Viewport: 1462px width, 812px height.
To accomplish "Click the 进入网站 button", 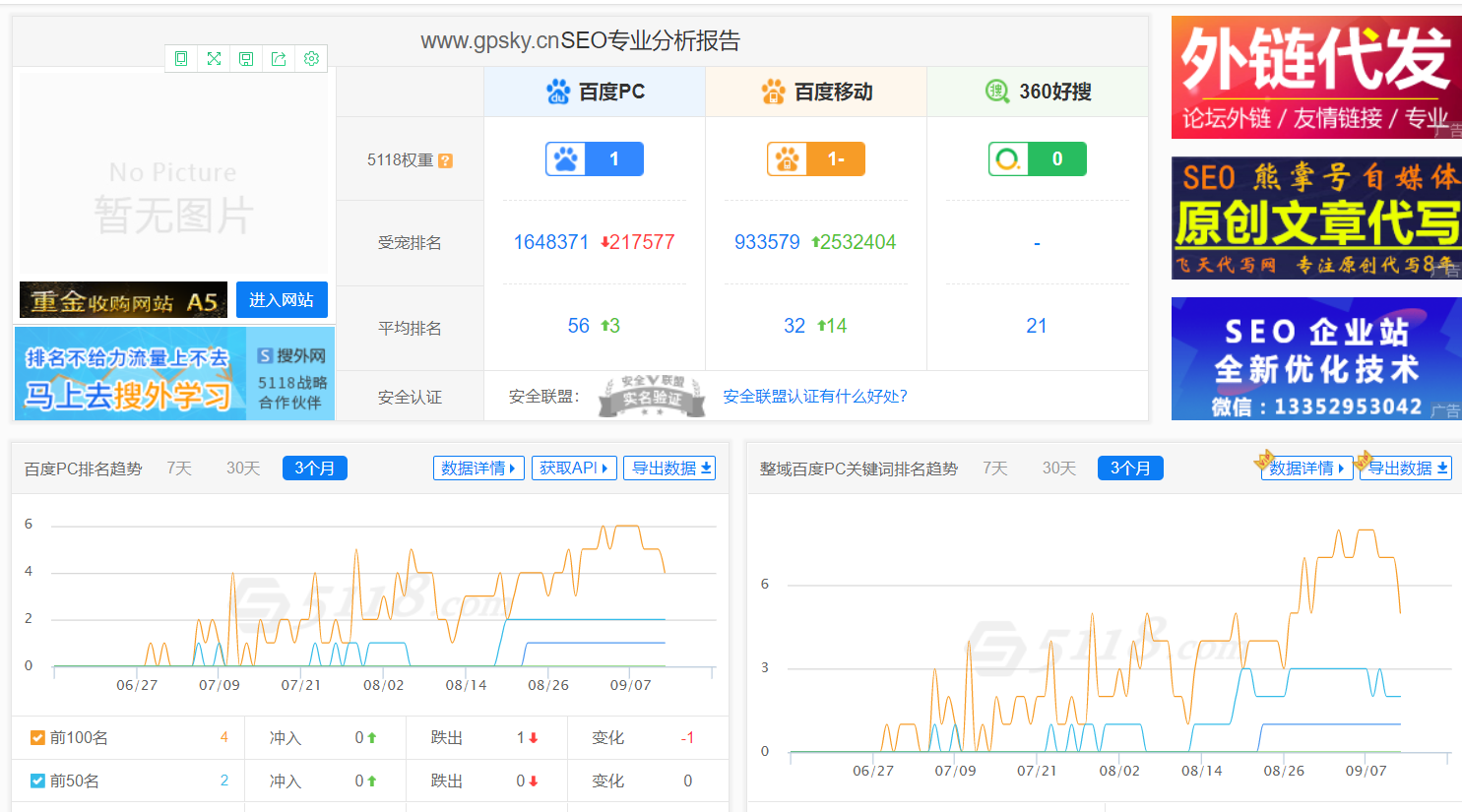I will (282, 300).
